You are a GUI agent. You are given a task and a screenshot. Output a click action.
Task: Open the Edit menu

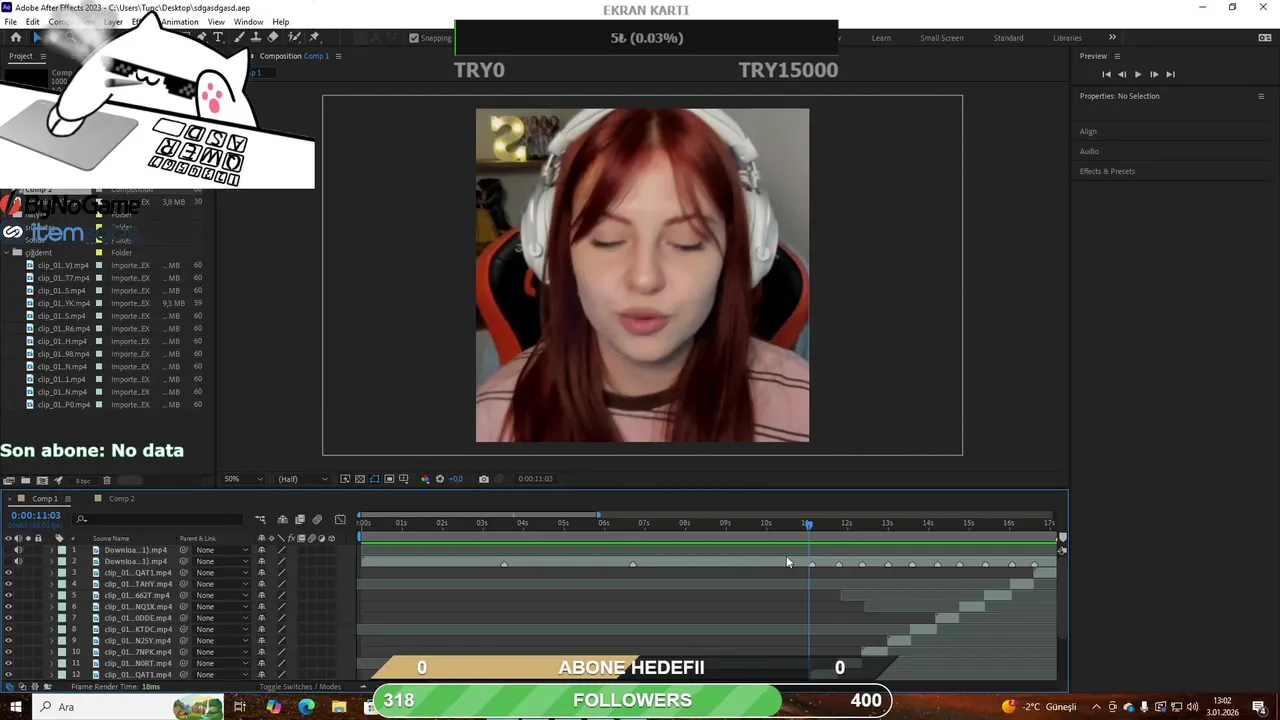33,22
